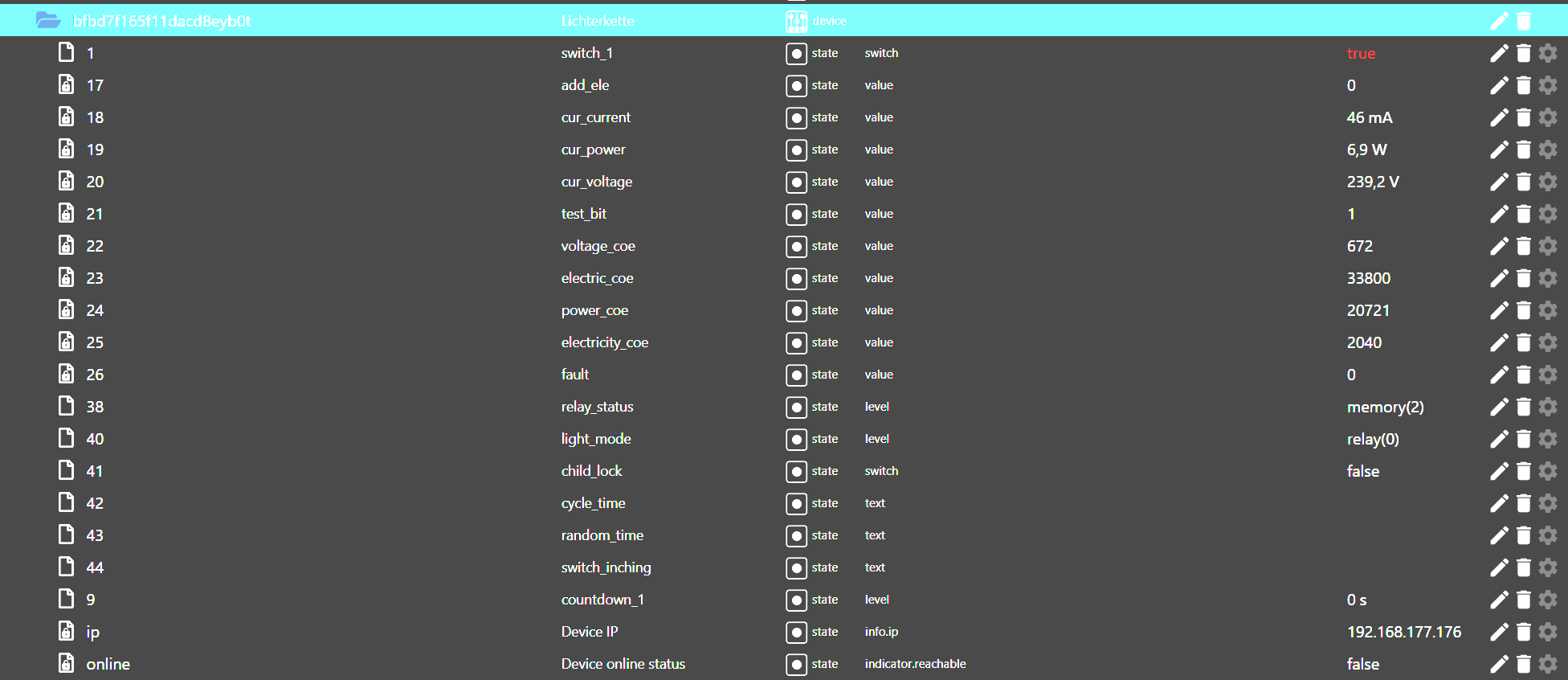1568x680 pixels.
Task: Delete the cur_power state
Action: [x=1524, y=150]
